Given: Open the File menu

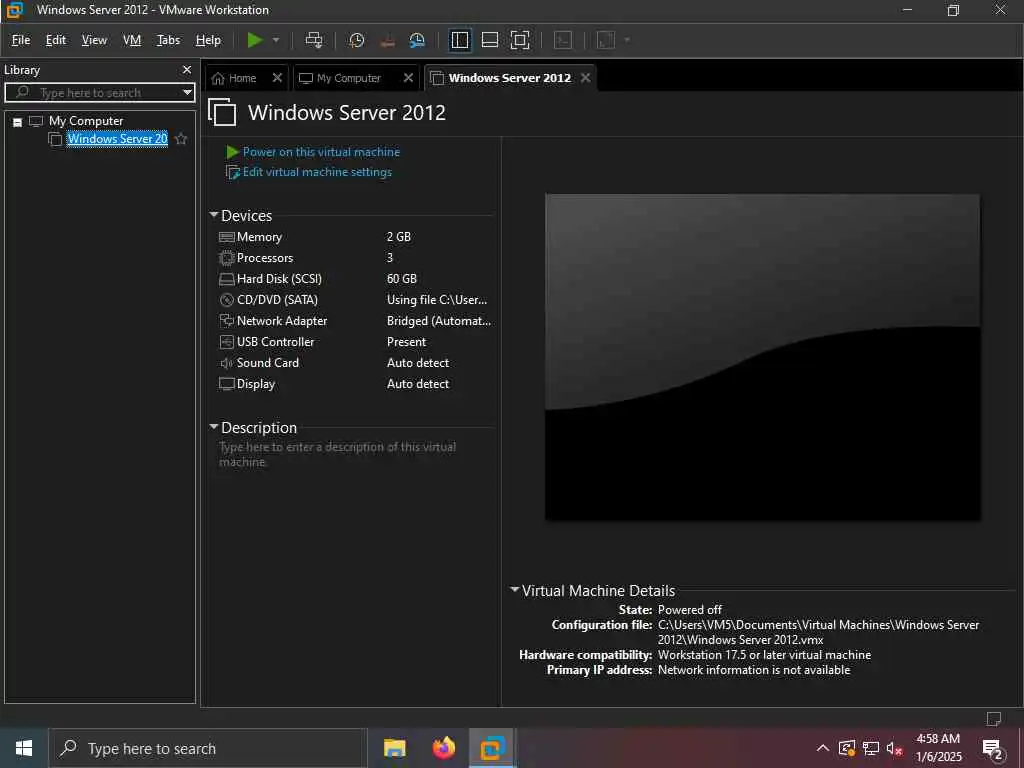Looking at the screenshot, I should click(21, 40).
